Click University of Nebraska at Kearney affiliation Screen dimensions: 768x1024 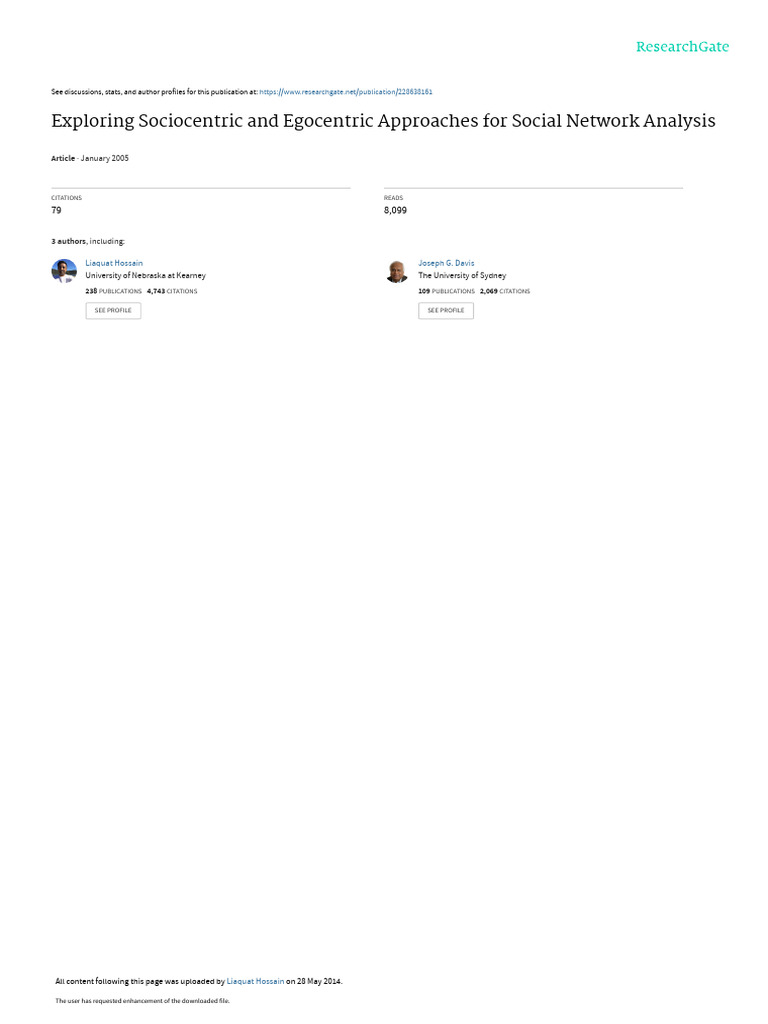(146, 276)
